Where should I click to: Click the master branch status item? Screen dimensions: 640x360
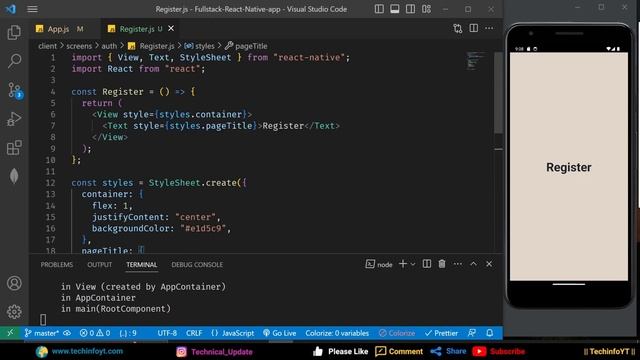tap(42, 333)
